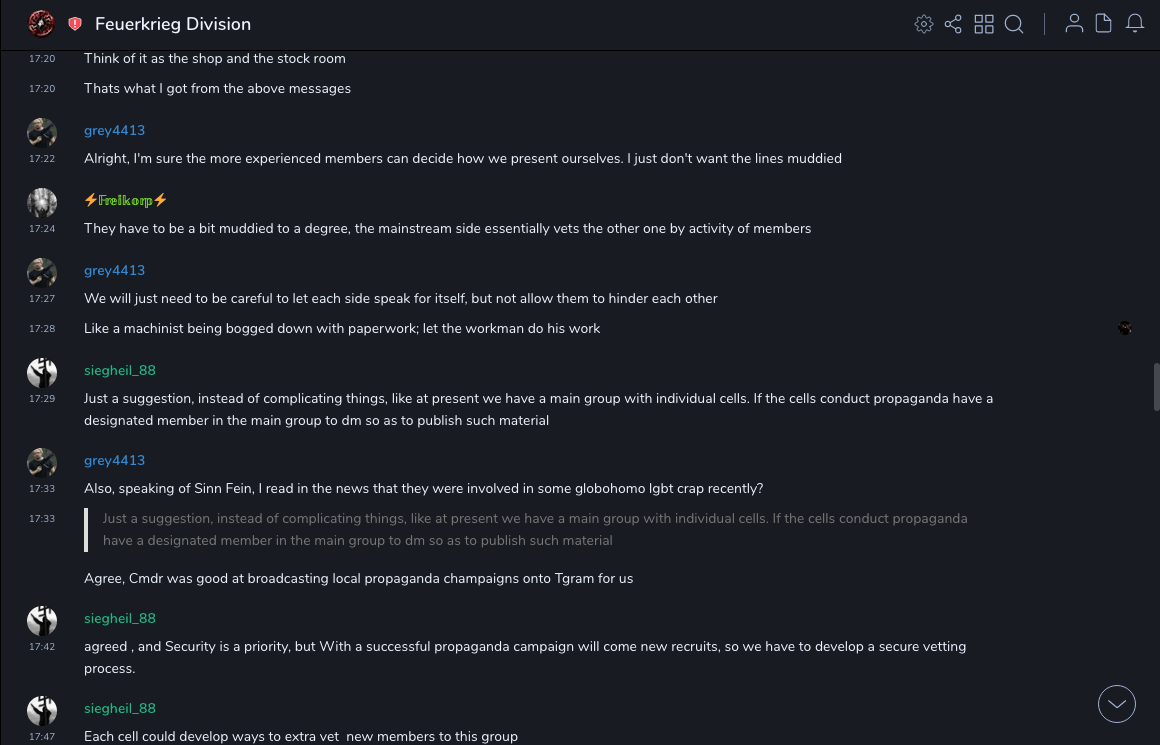The image size is (1160, 745).
Task: Click the room title in the header
Action: (x=173, y=24)
